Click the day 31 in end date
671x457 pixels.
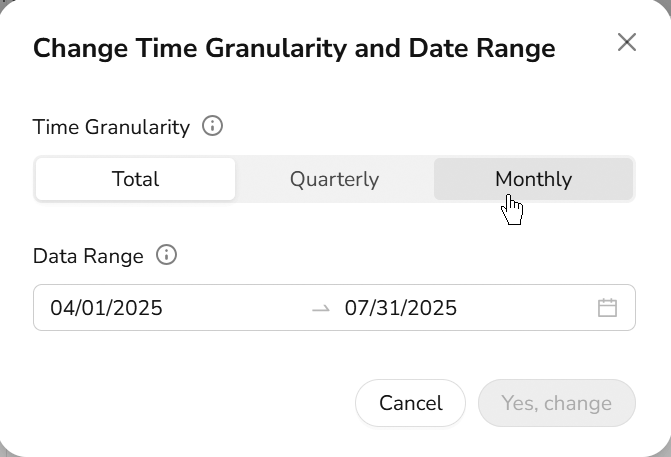point(391,308)
